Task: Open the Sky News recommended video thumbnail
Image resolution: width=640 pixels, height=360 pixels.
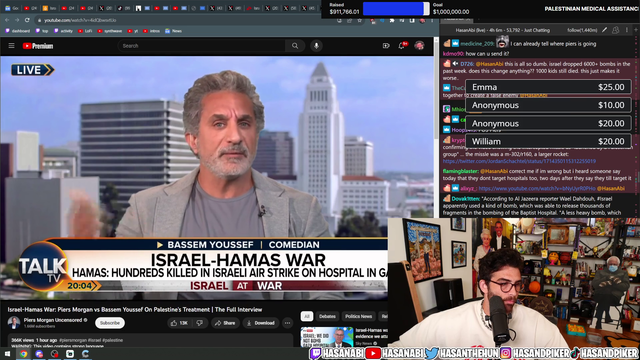Action: click(327, 337)
